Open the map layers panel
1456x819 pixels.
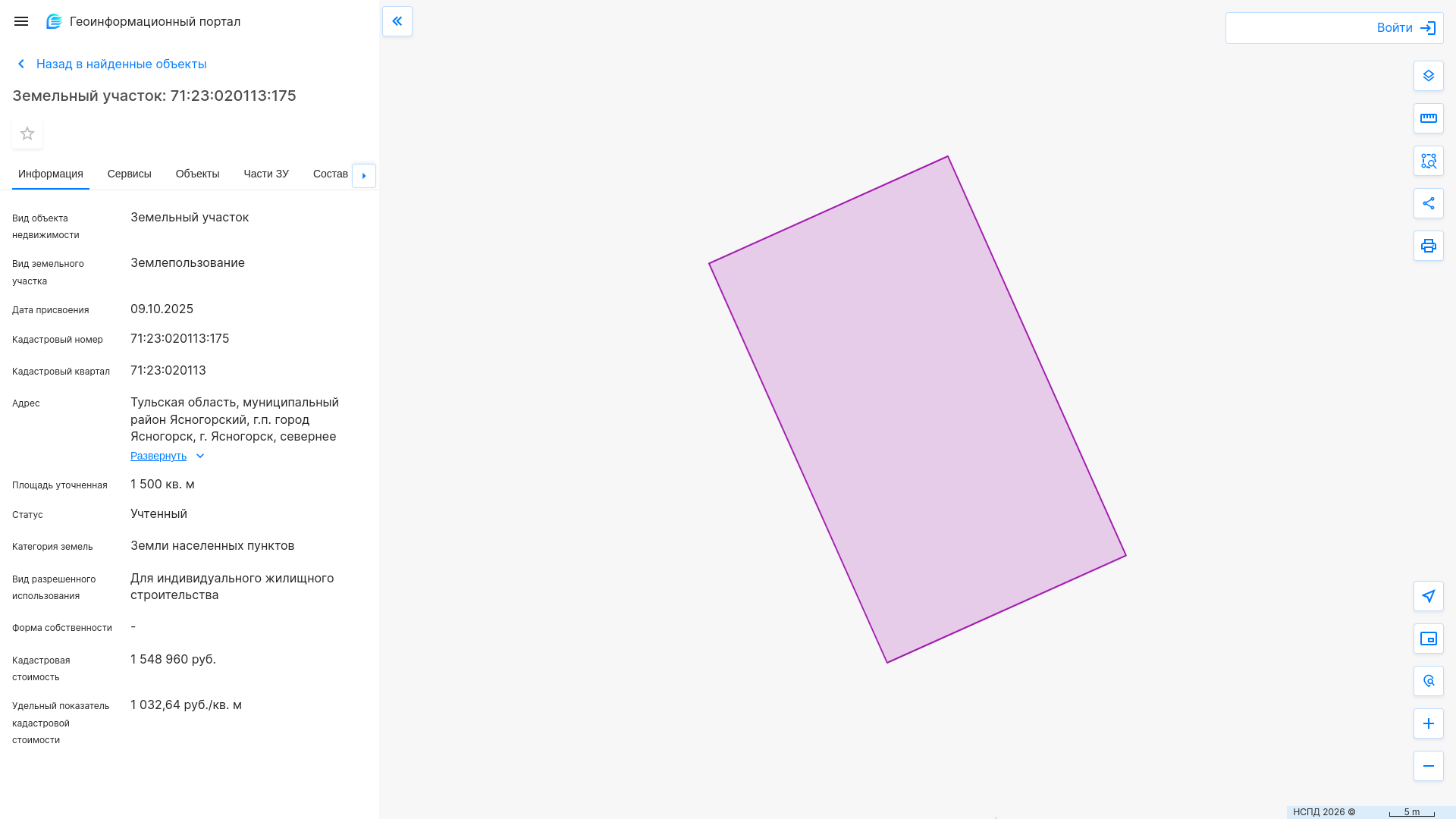tap(1428, 76)
